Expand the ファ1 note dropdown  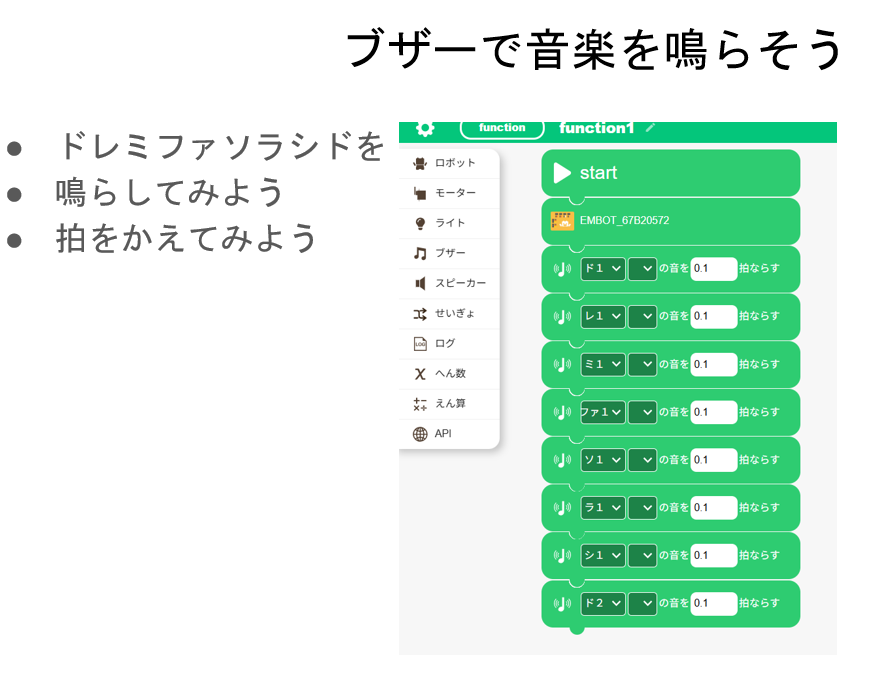(x=602, y=412)
